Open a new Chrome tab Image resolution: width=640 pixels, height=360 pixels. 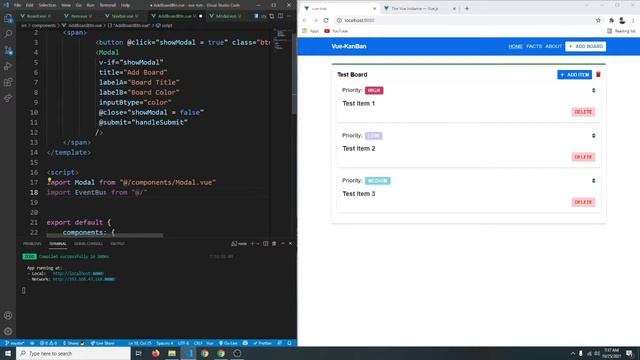(x=467, y=8)
